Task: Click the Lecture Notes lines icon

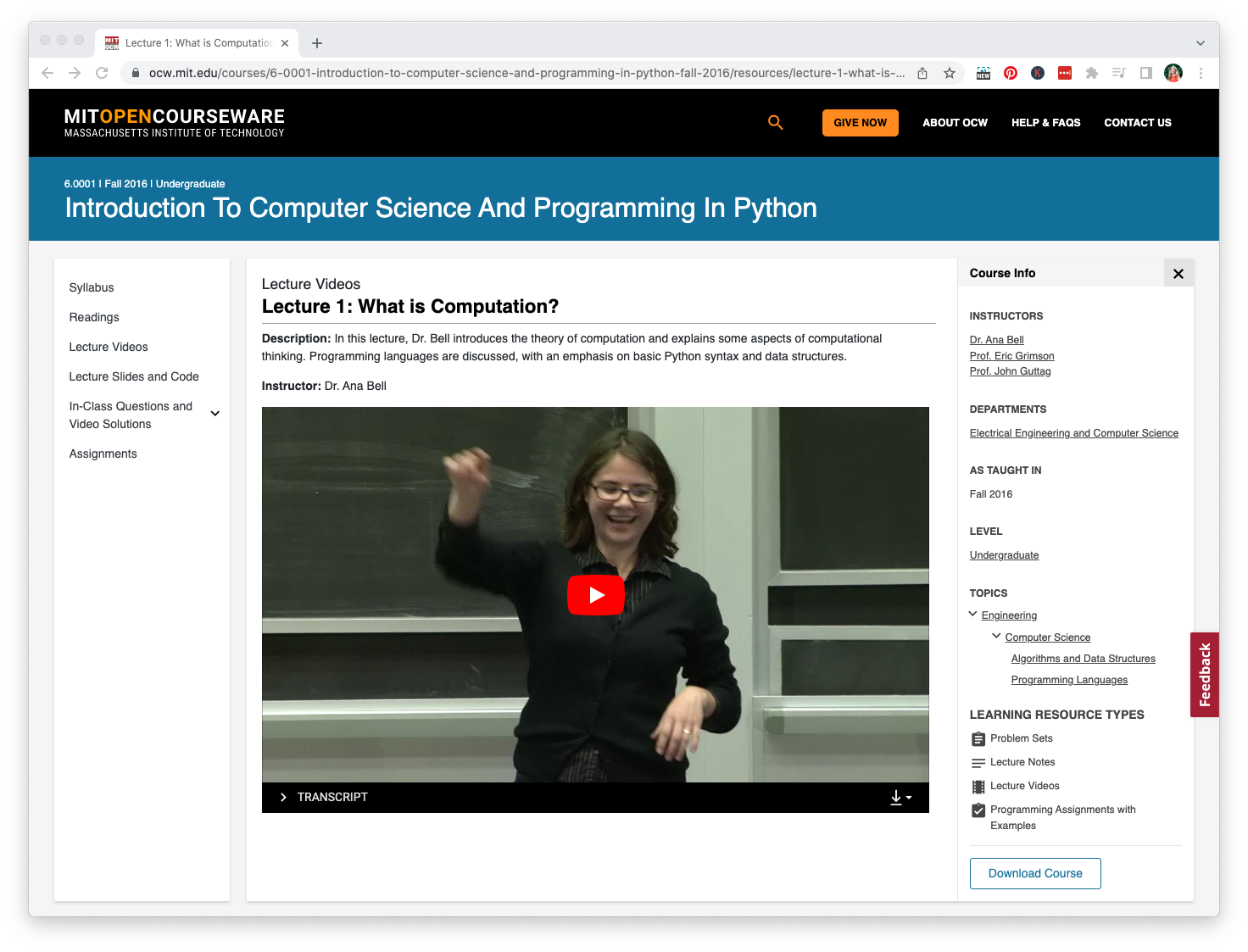Action: 978,763
